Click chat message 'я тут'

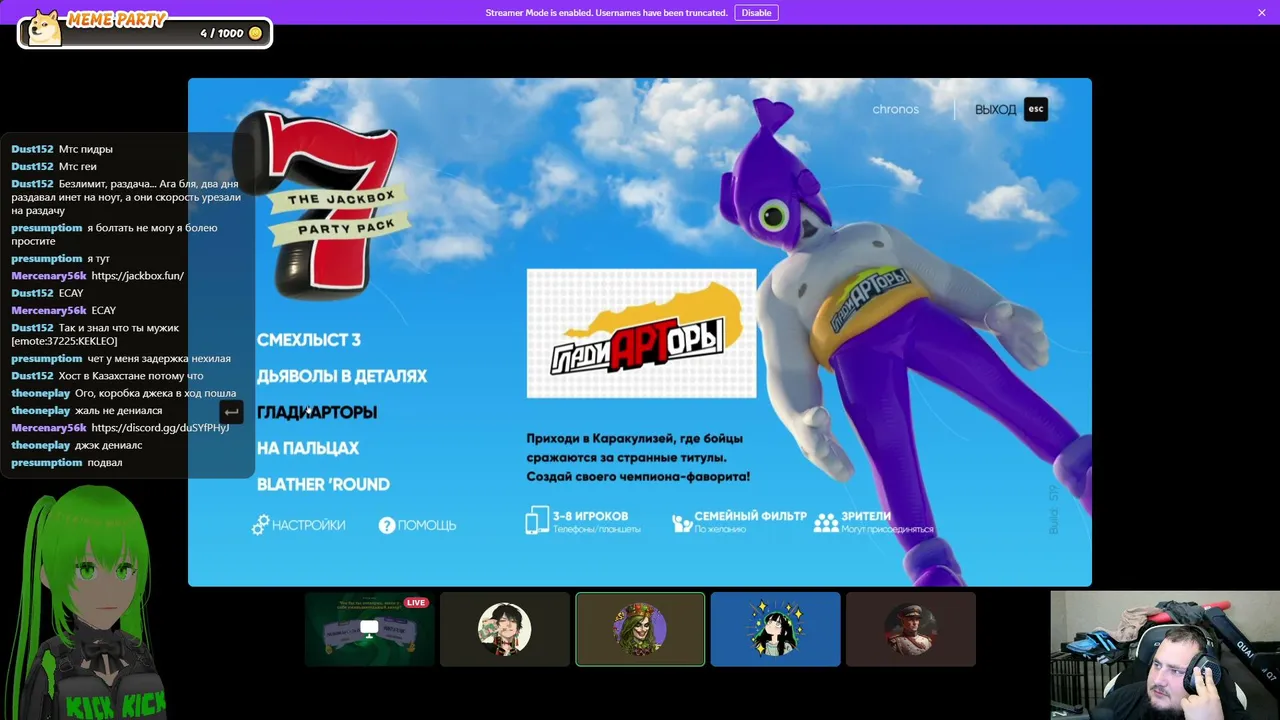98,259
